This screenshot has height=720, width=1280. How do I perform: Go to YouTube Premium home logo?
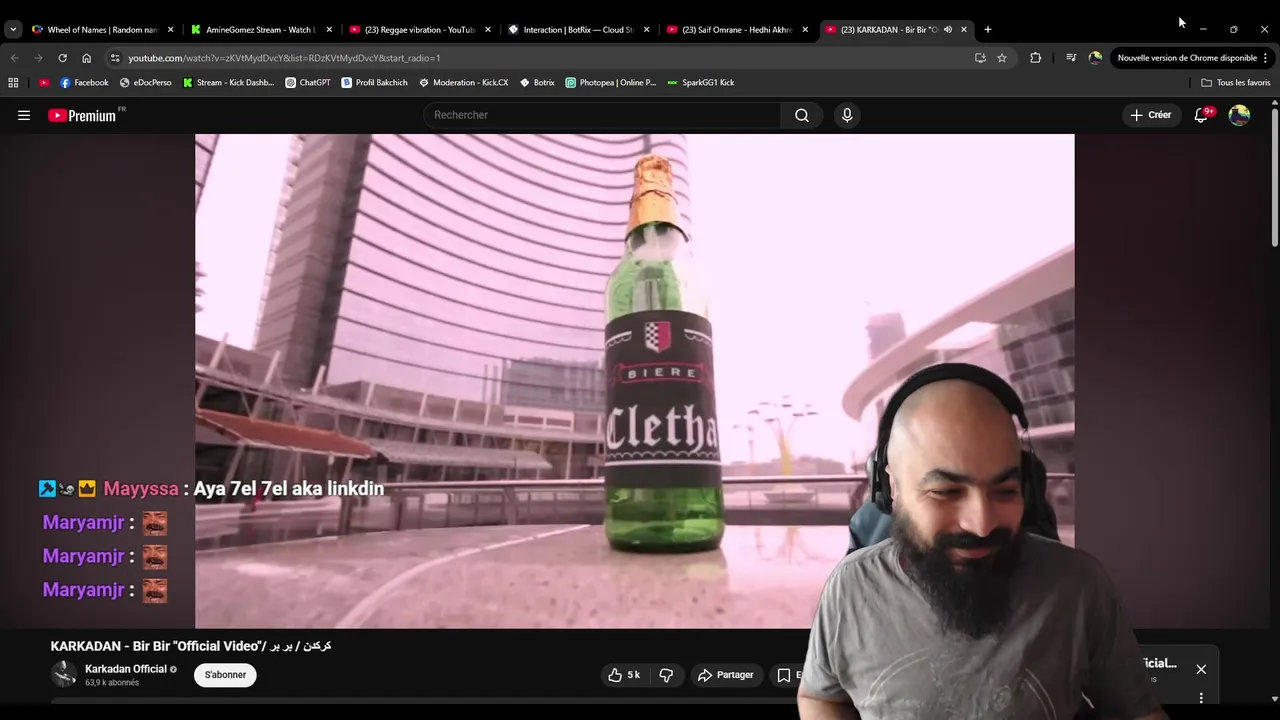[82, 115]
